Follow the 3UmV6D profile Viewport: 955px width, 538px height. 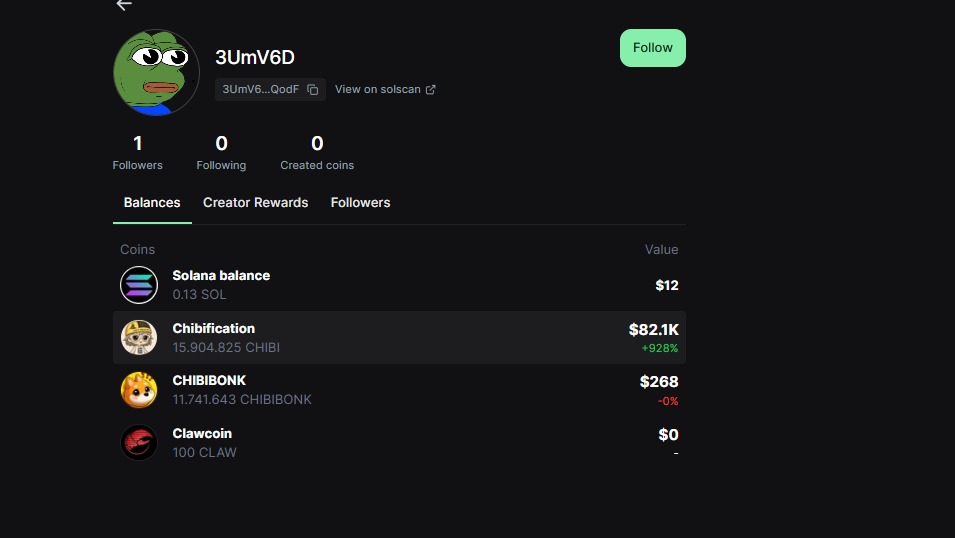[653, 48]
